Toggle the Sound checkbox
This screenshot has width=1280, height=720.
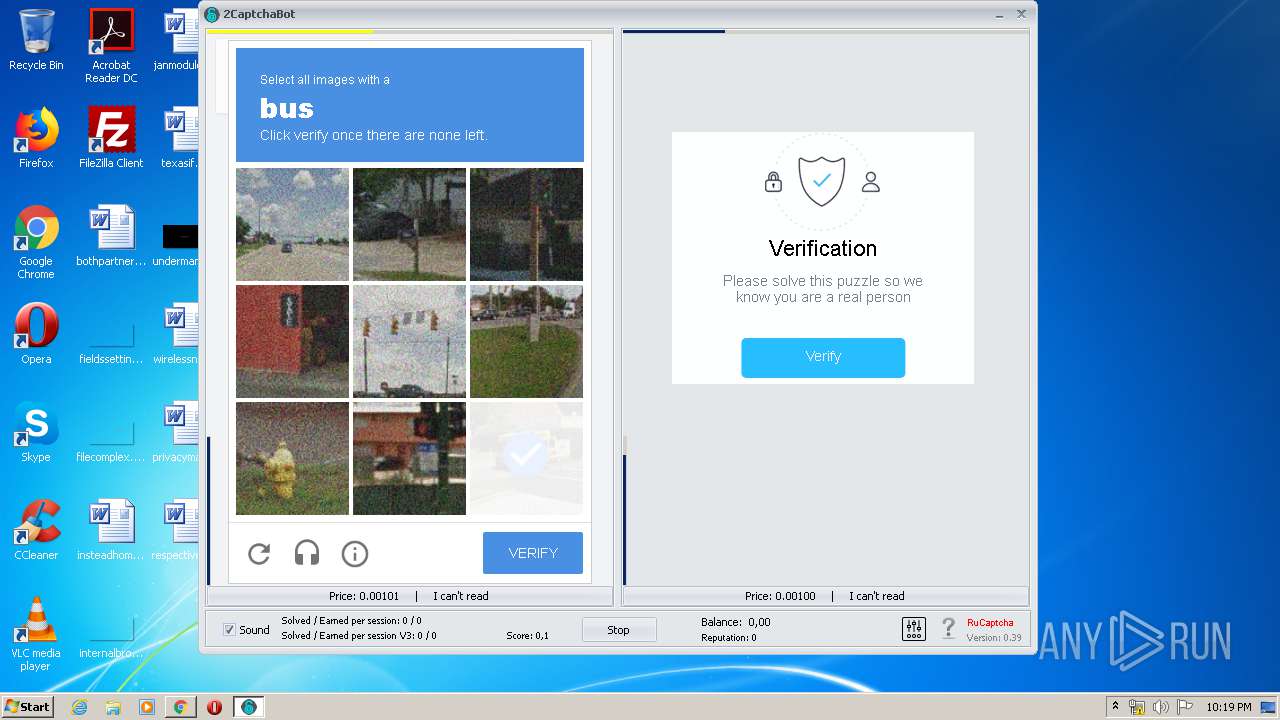(x=229, y=630)
